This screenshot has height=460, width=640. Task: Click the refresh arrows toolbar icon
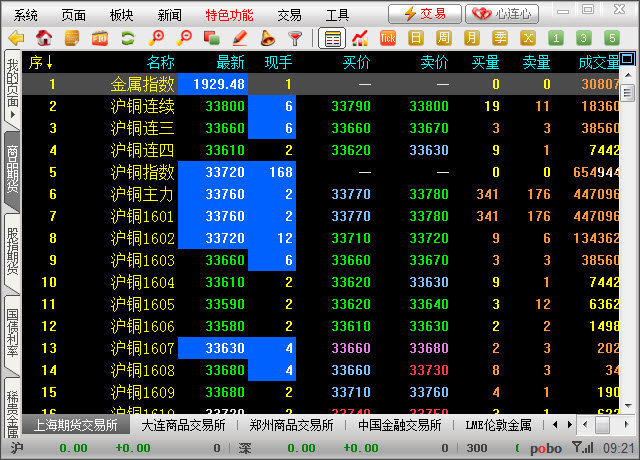[x=128, y=39]
